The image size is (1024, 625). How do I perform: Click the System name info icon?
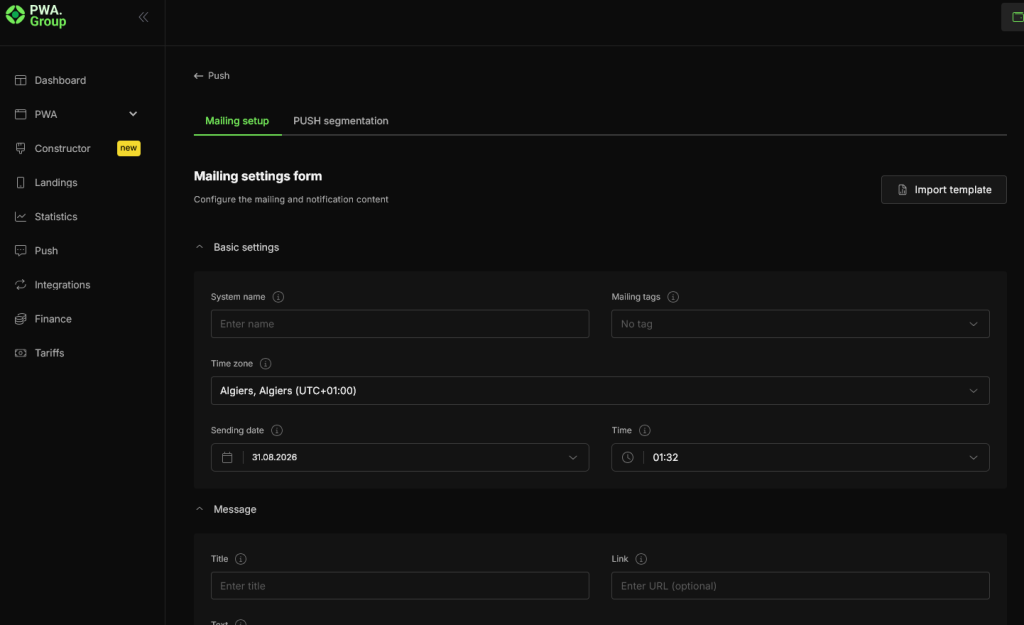tap(278, 296)
